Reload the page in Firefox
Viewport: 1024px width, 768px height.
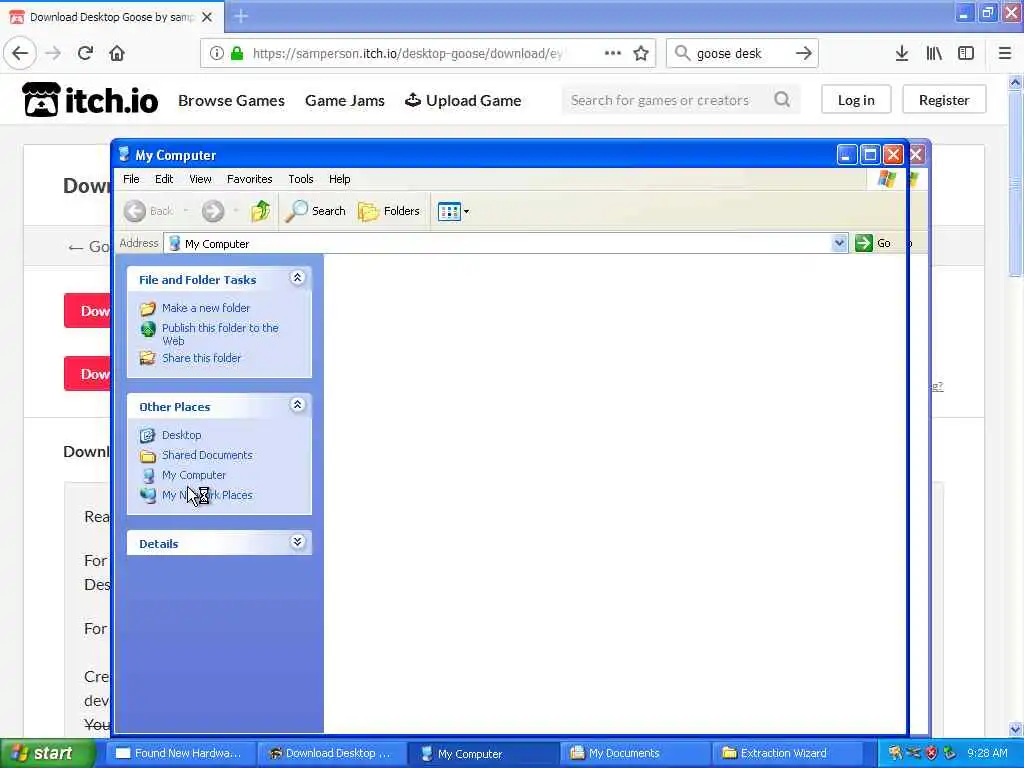(x=85, y=53)
